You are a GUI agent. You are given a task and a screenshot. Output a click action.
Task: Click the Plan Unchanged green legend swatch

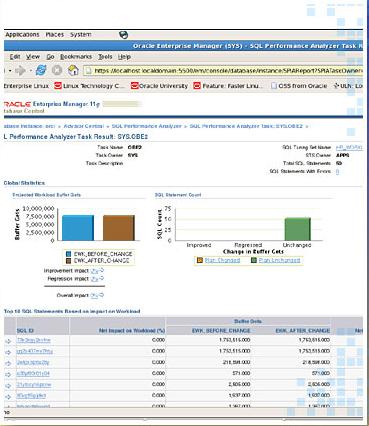point(254,260)
